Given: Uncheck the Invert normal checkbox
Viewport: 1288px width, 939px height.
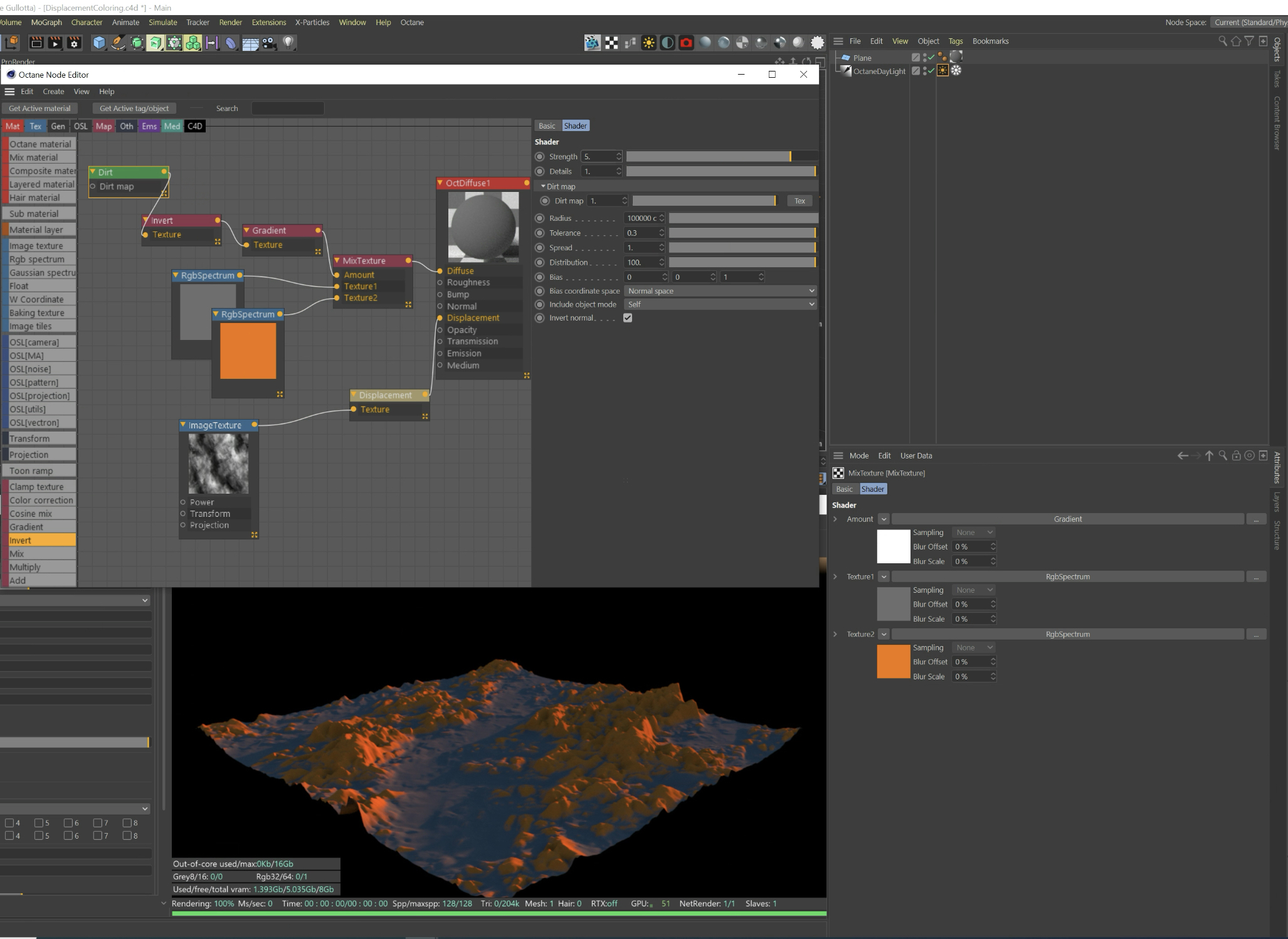Looking at the screenshot, I should tap(628, 318).
